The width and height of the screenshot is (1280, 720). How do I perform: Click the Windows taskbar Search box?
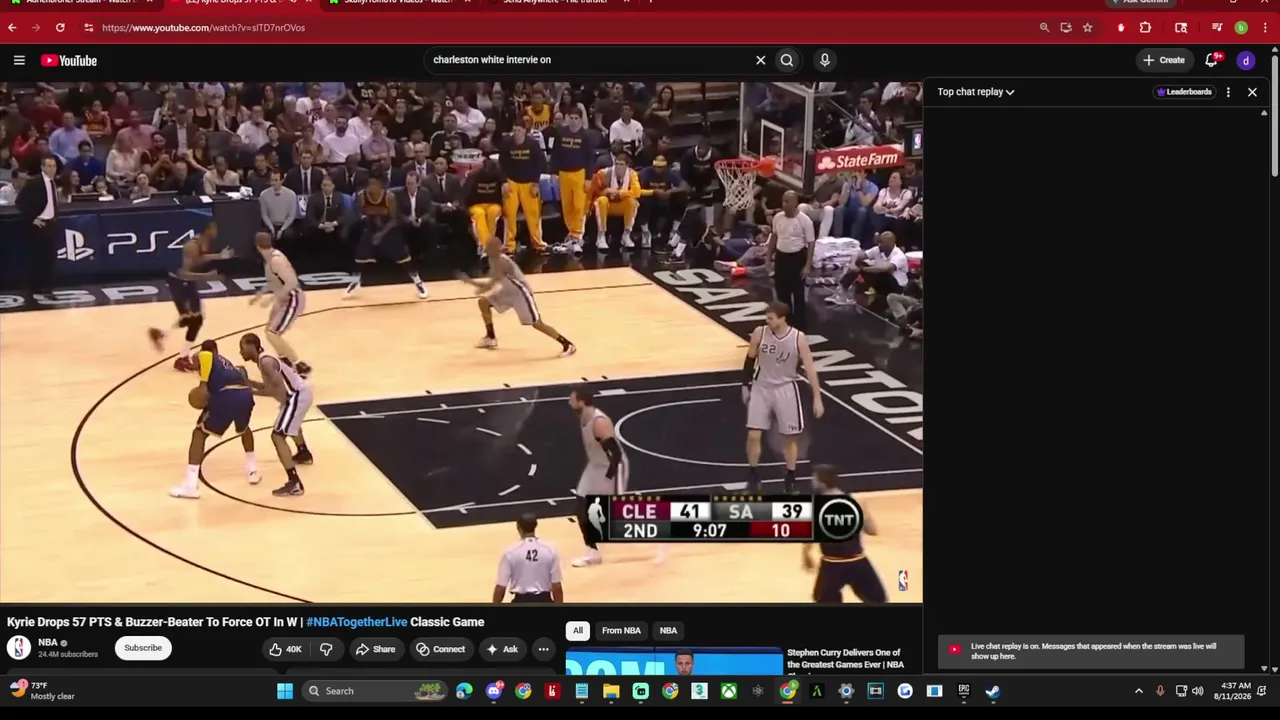[x=375, y=691]
